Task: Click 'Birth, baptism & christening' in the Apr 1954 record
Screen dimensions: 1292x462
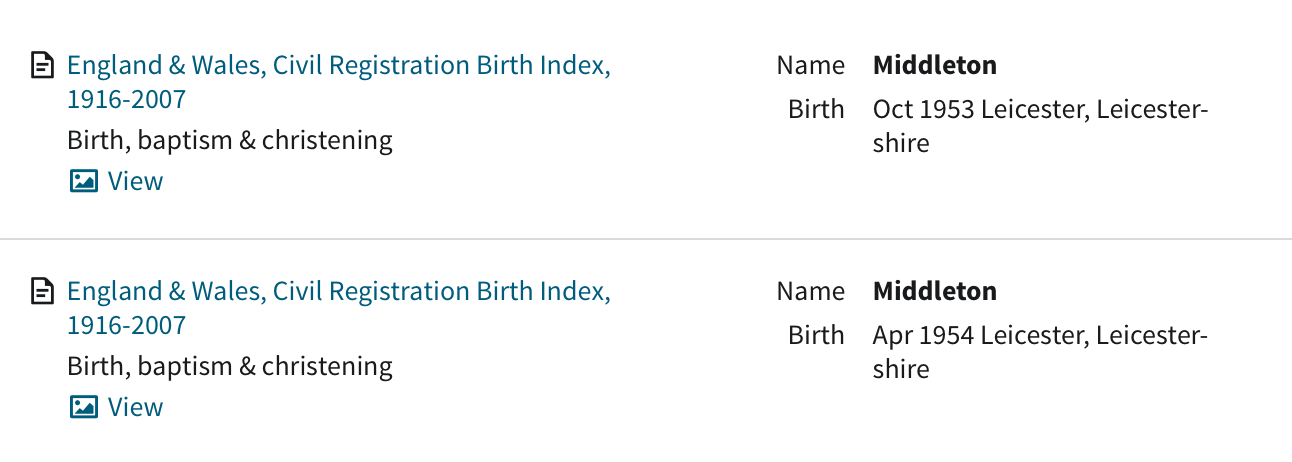Action: [x=230, y=366]
